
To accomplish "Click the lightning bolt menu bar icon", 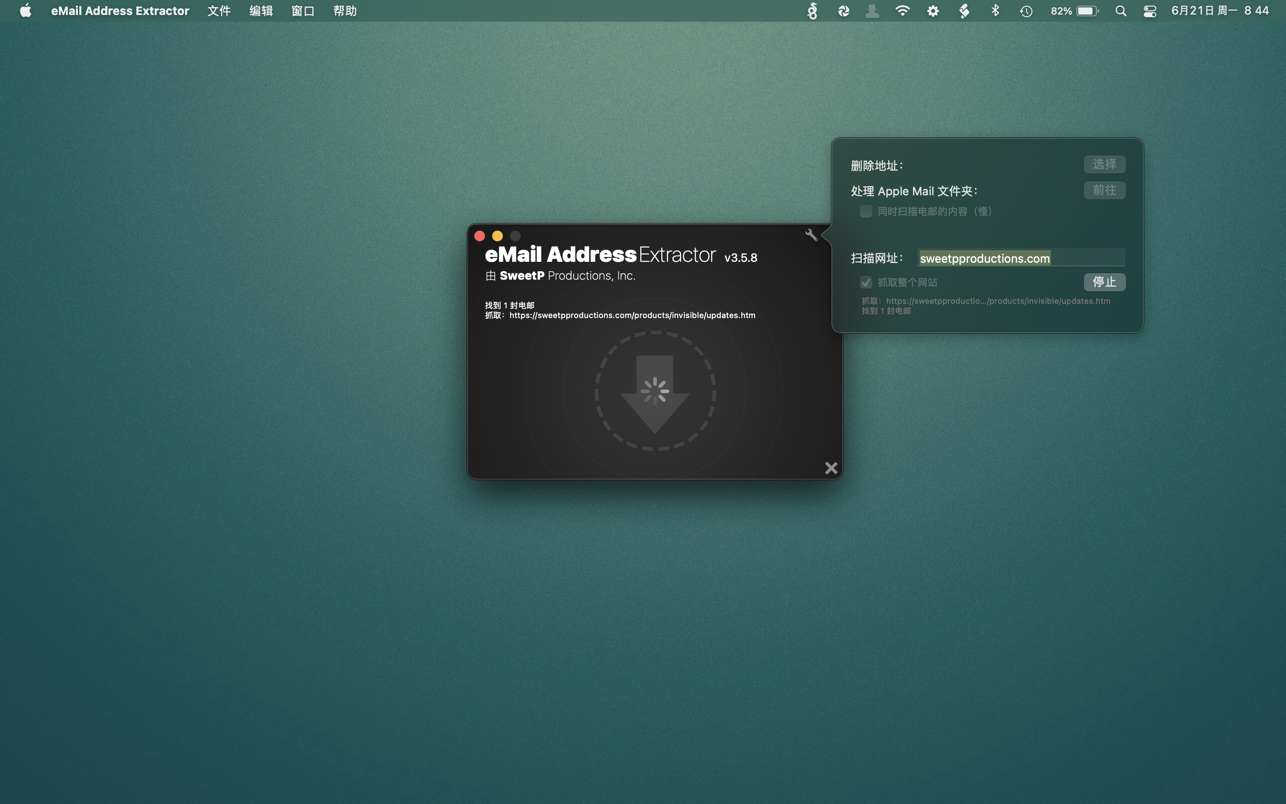I will (964, 11).
